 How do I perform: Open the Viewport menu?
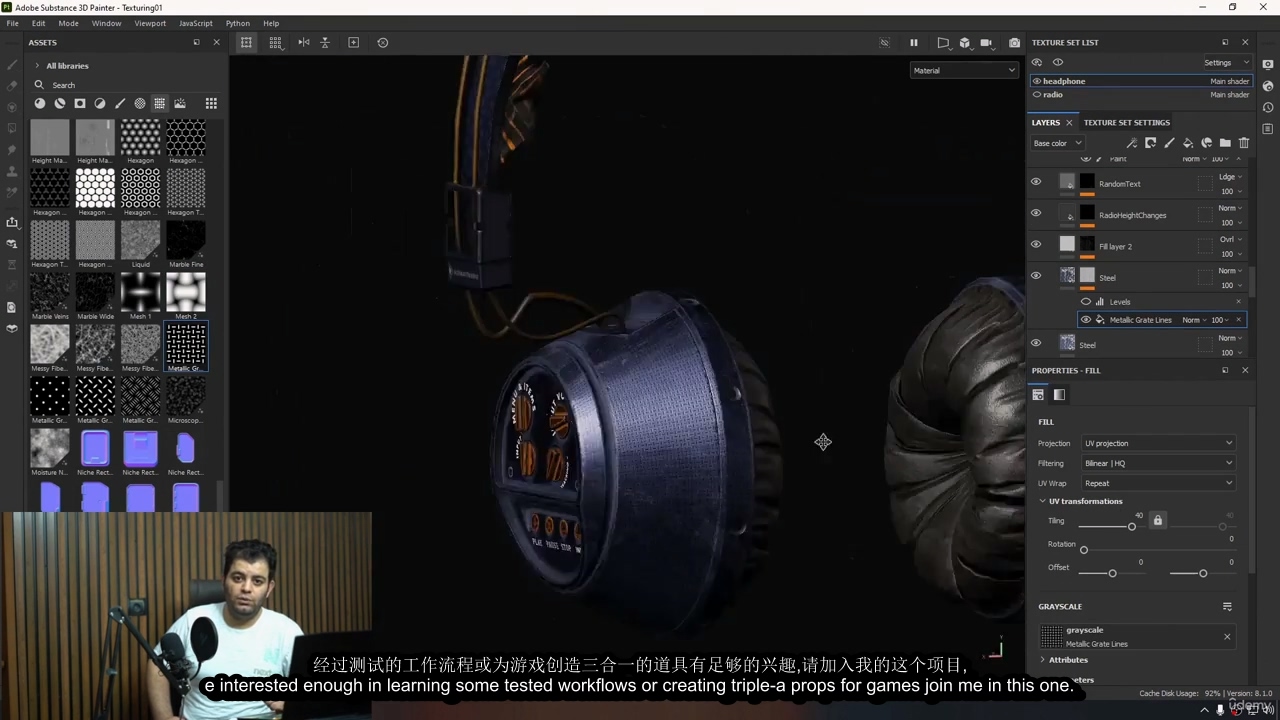150,23
